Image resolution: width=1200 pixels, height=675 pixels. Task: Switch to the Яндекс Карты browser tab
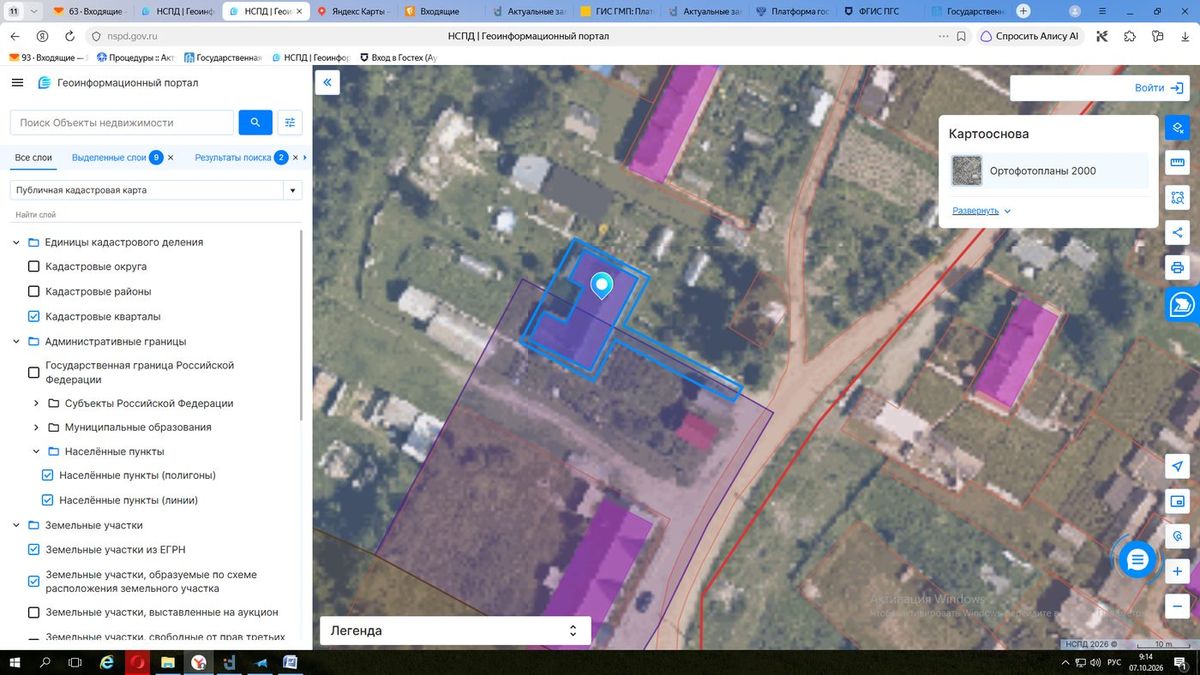[352, 12]
